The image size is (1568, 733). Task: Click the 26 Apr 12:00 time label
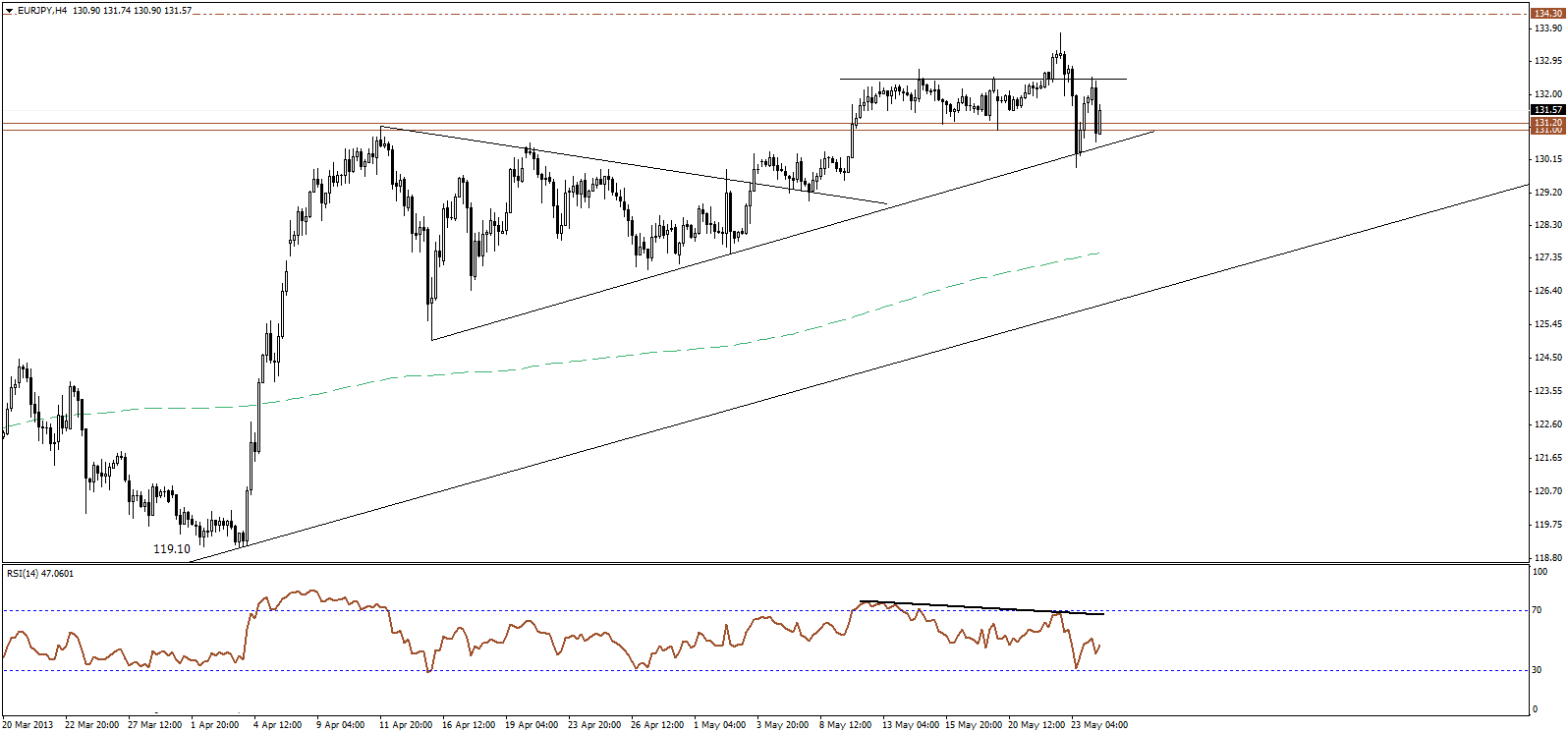pos(658,725)
